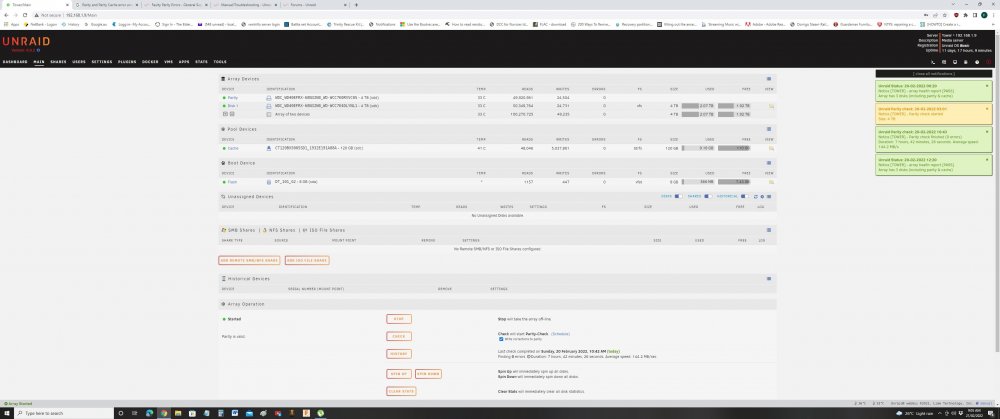Open the Users menu item
1000x419 pixels.
[79, 62]
